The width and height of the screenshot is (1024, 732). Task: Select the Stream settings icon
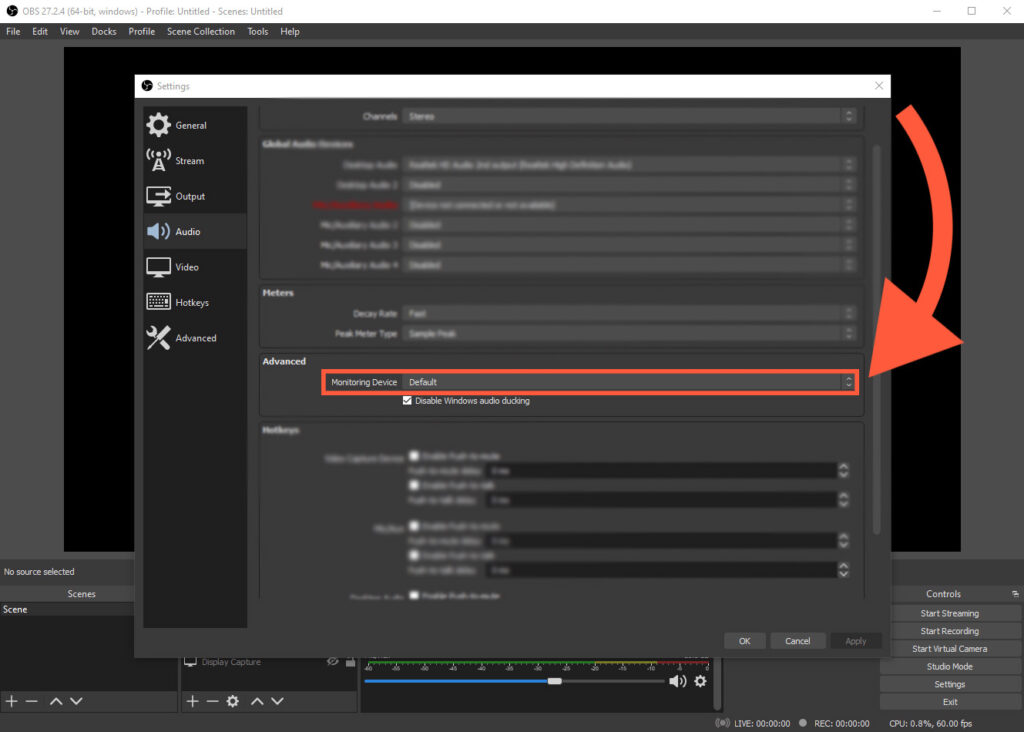[157, 160]
